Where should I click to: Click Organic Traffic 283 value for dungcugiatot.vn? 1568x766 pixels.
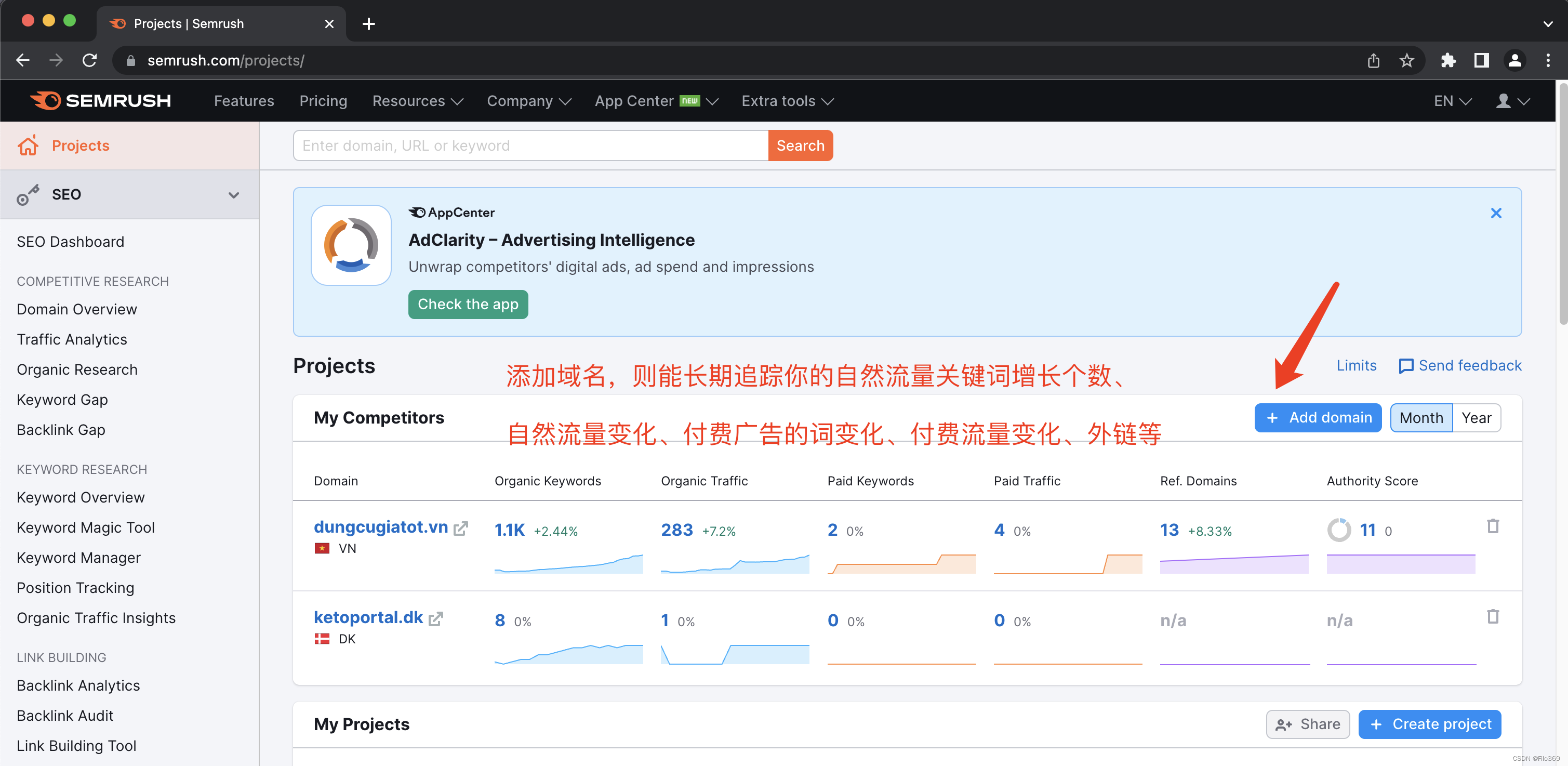coord(676,530)
